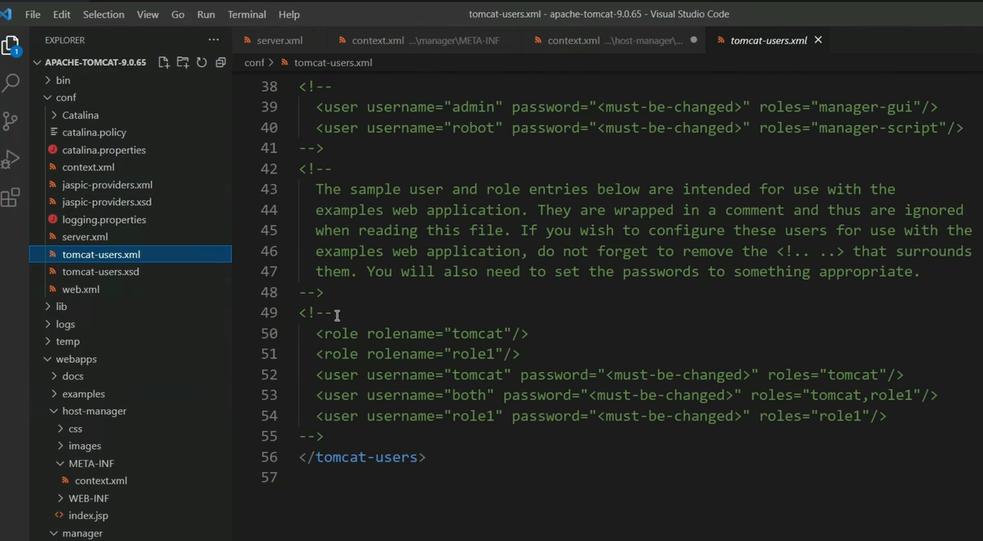Image resolution: width=983 pixels, height=541 pixels.
Task: Click the conf breadcrumb segment
Action: (x=254, y=62)
